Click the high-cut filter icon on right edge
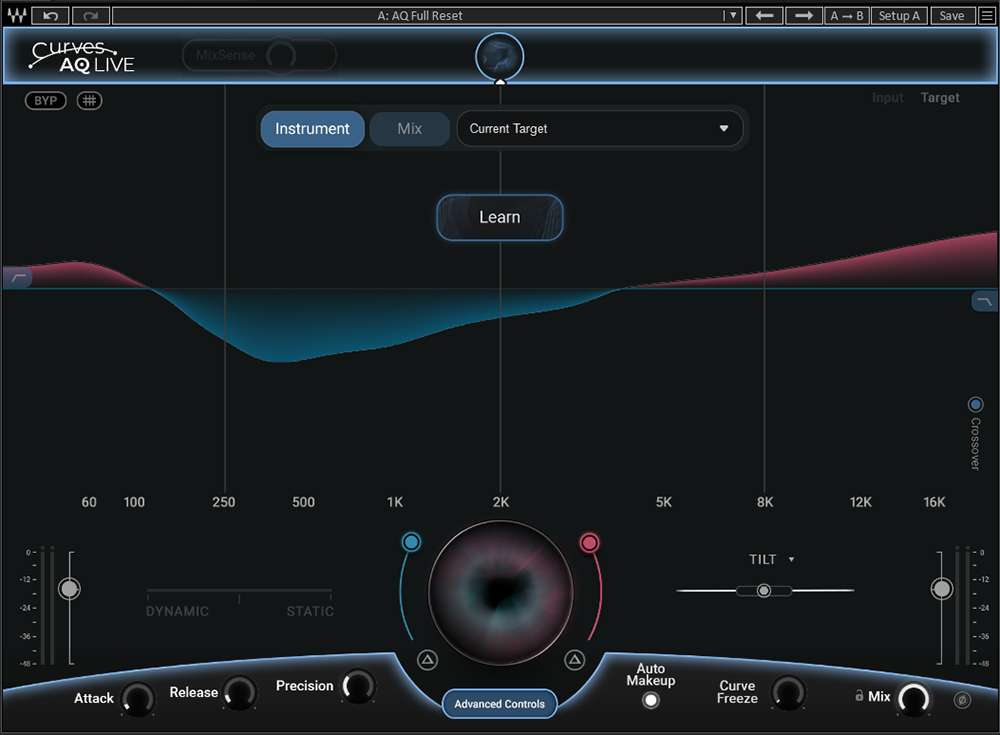This screenshot has height=735, width=1000. 984,301
